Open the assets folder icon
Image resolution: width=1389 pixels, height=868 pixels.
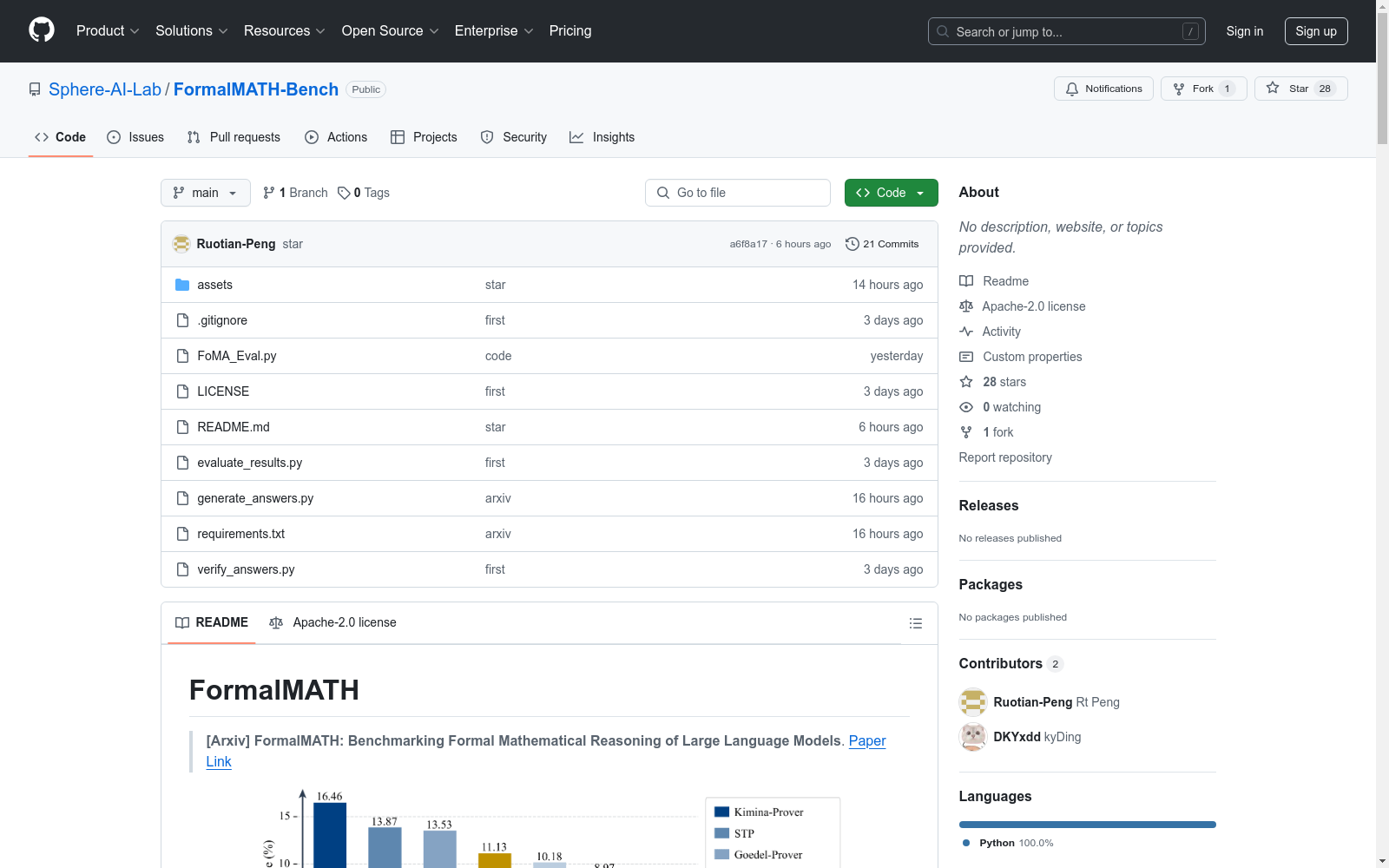click(x=182, y=285)
